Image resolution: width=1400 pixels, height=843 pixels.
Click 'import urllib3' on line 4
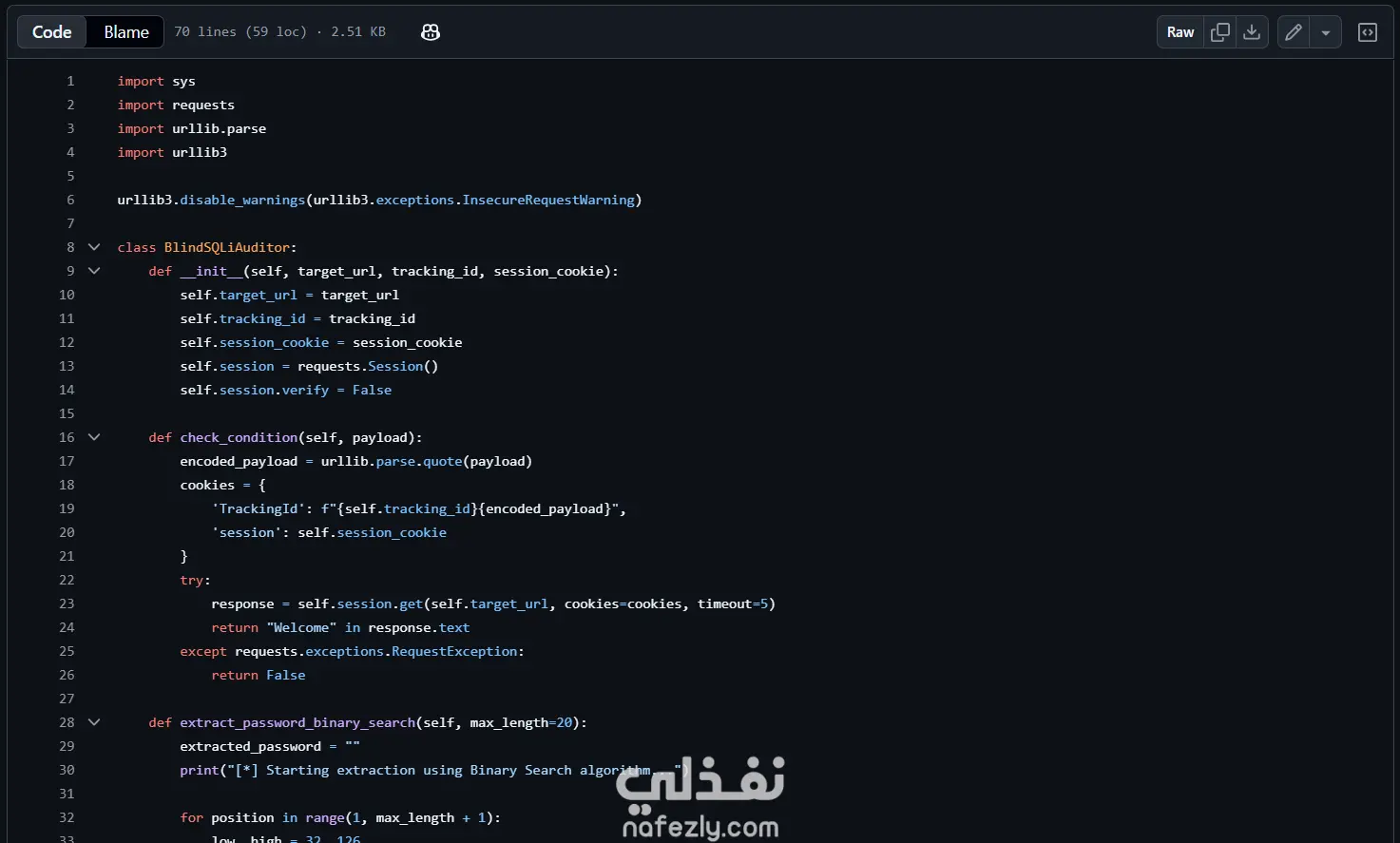coord(172,152)
